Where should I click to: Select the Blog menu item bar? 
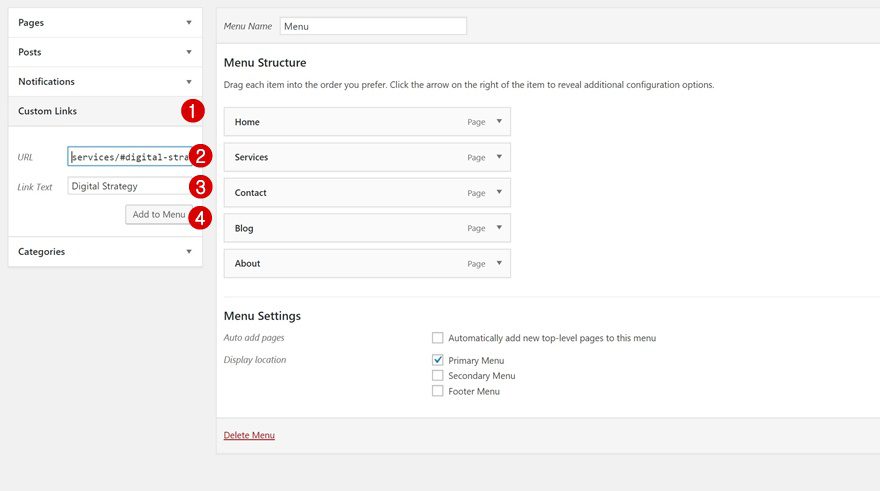tap(367, 228)
